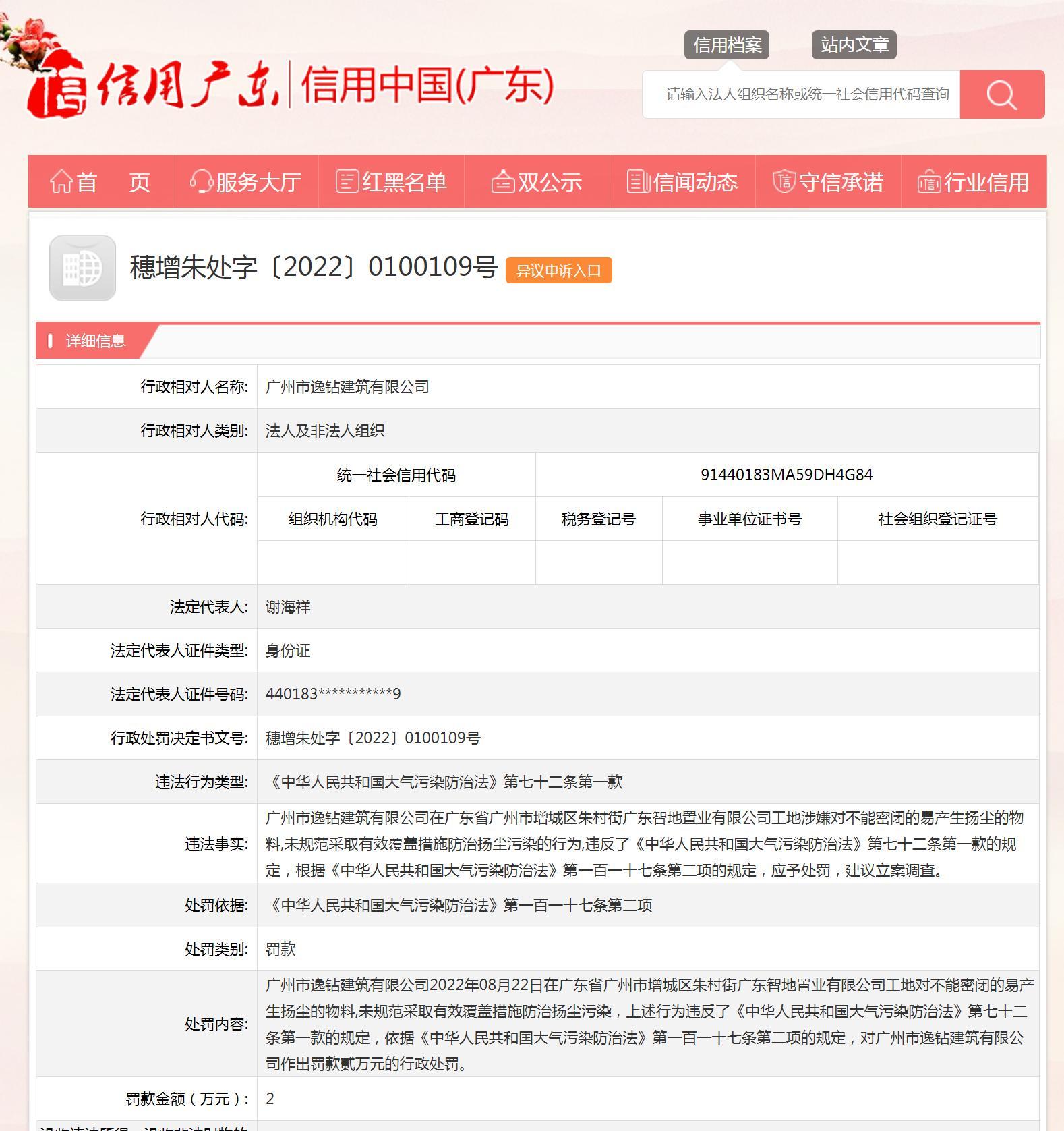Click the list icon beside 红黑名单

pyautogui.click(x=347, y=181)
